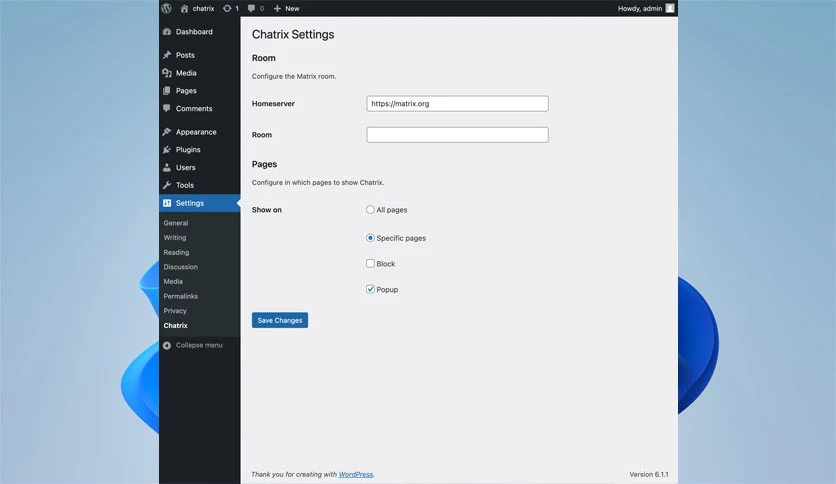This screenshot has height=484, width=836.
Task: Click the Collapse menu label
Action: [x=199, y=345]
